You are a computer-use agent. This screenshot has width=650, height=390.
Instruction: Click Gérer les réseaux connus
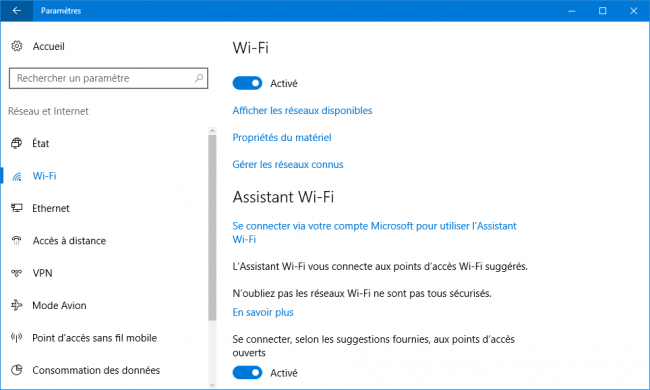[x=288, y=165]
